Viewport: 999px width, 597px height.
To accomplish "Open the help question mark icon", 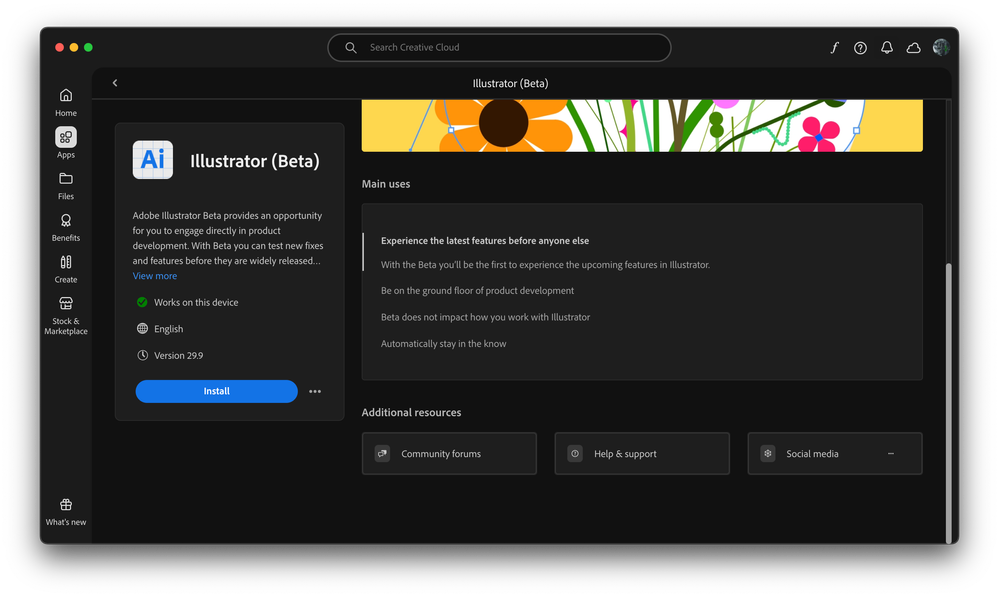I will coord(860,48).
